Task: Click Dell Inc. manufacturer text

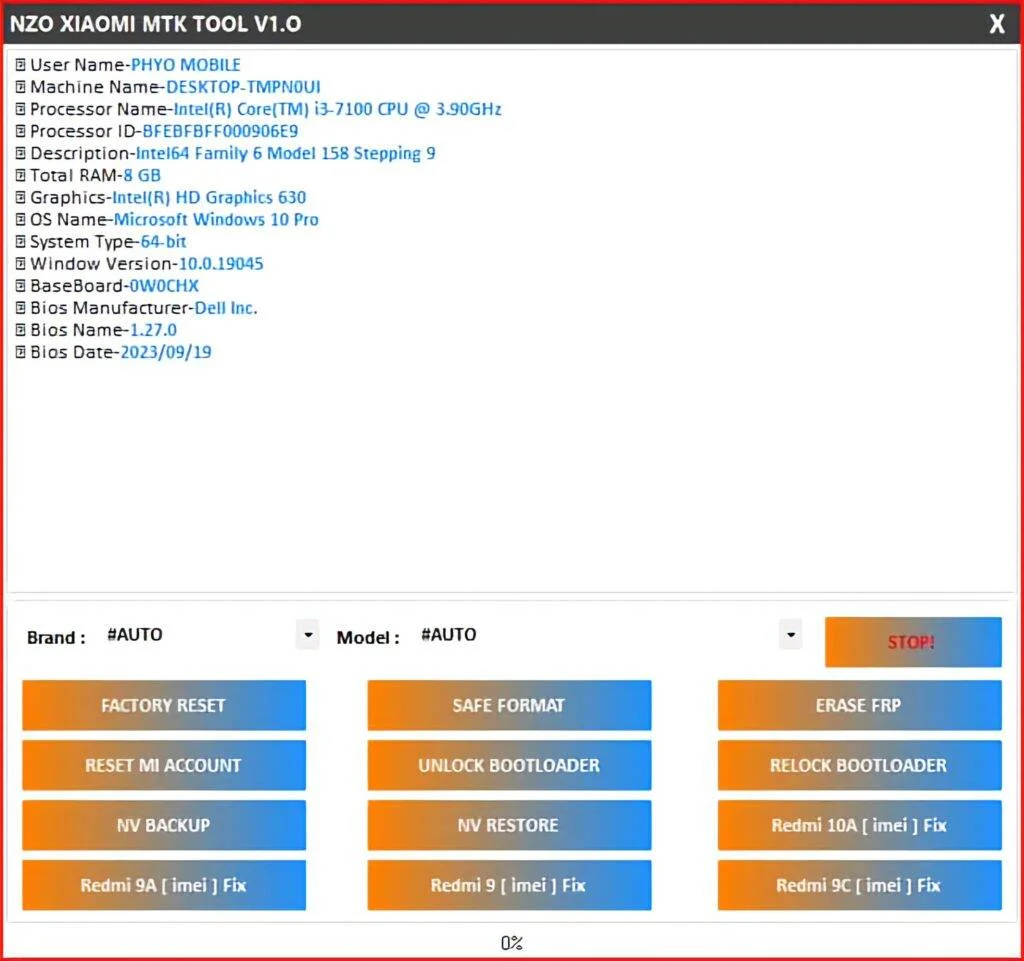Action: pyautogui.click(x=226, y=307)
